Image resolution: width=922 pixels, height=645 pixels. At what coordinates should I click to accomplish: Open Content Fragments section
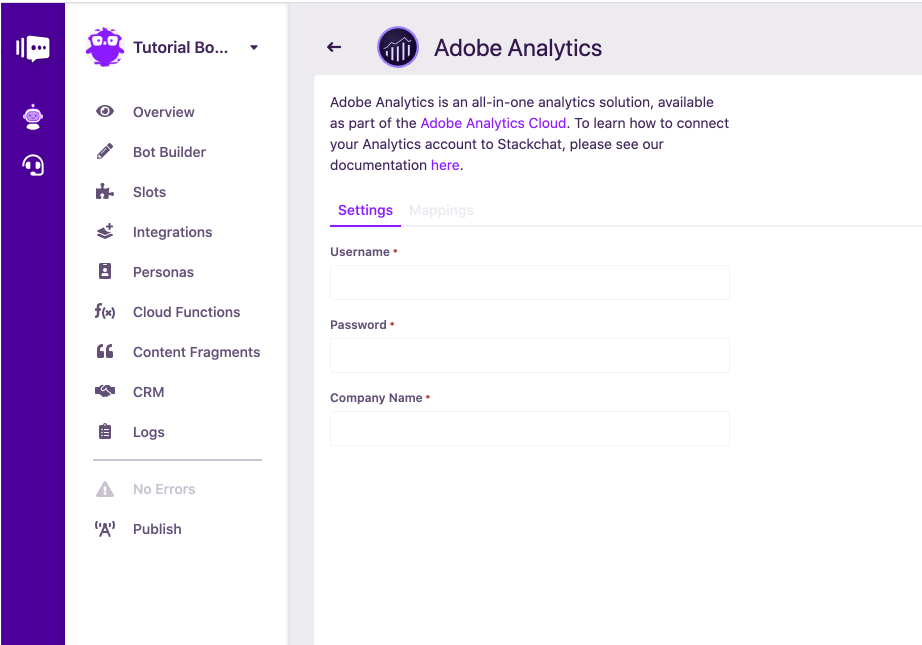(196, 352)
